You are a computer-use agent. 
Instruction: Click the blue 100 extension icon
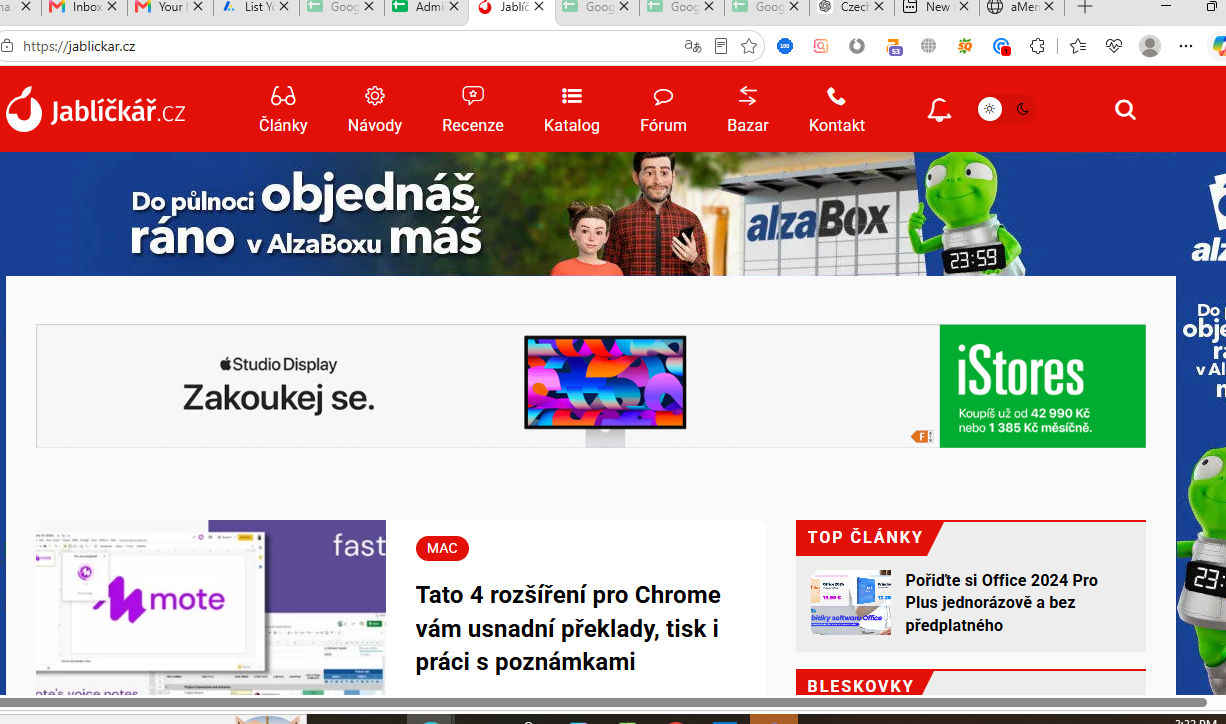(785, 46)
